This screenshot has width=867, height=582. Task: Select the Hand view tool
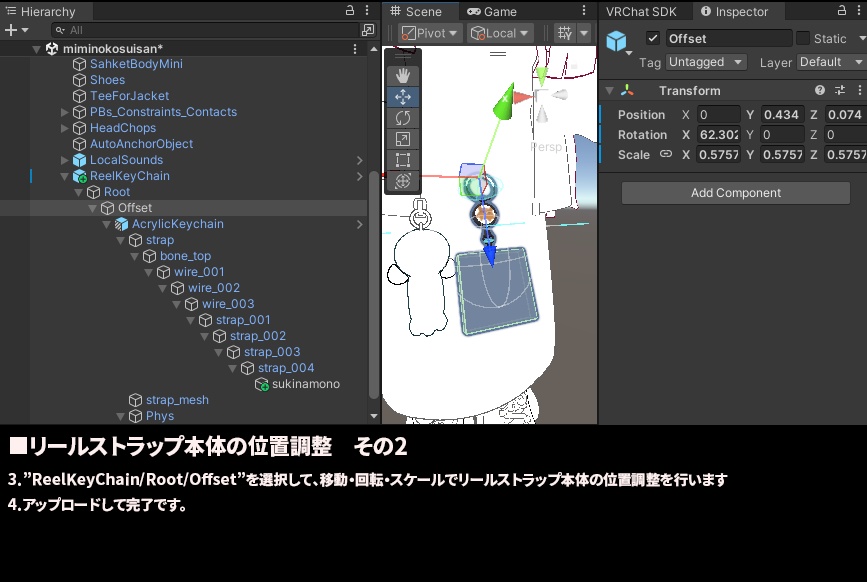(x=402, y=75)
